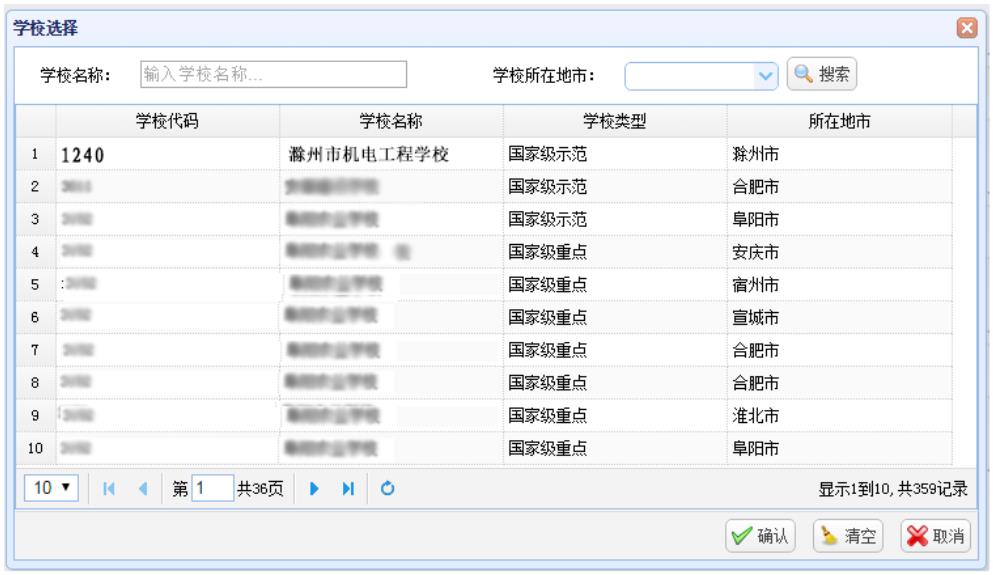Viewport: 993px width, 575px height.
Task: Focus the 学校名称 search input field
Action: click(x=273, y=73)
